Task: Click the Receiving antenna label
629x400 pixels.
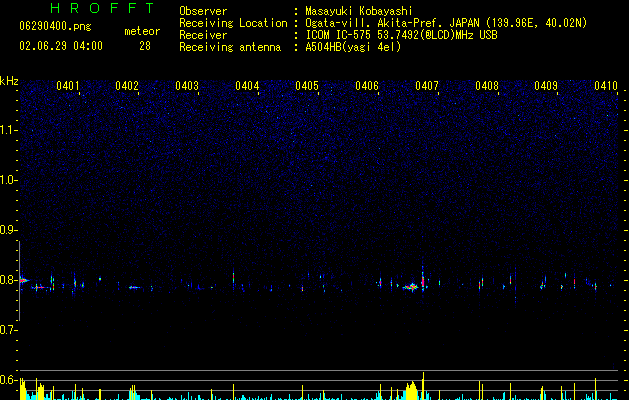Action: [230, 47]
